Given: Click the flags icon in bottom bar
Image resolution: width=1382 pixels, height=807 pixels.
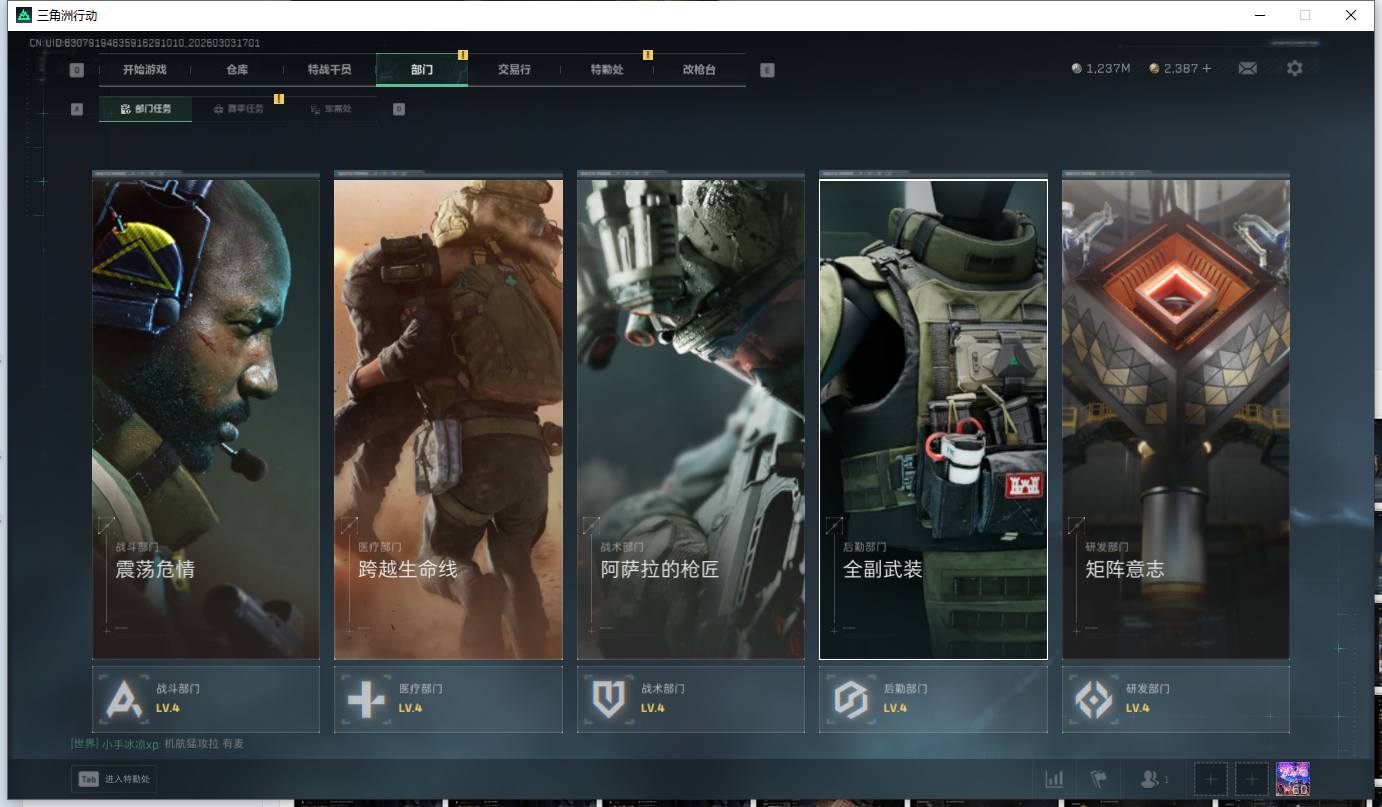Looking at the screenshot, I should 1097,779.
